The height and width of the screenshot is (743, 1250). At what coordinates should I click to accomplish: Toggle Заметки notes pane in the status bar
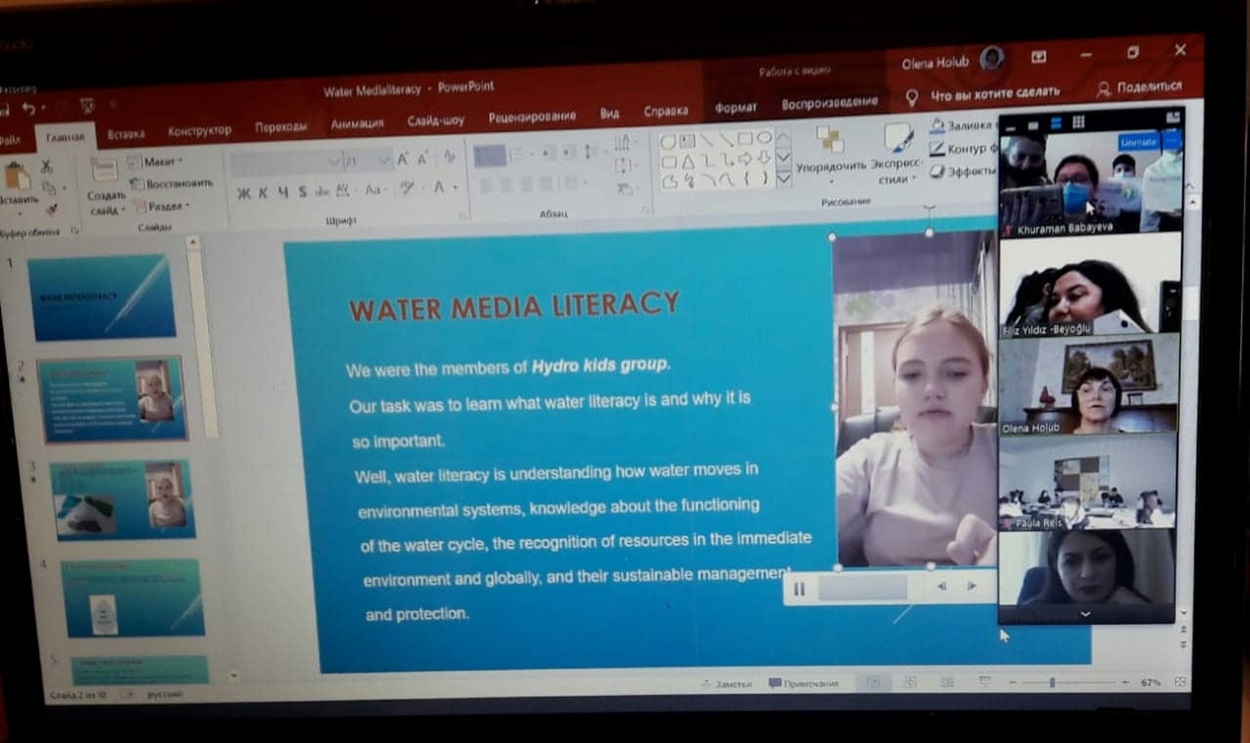[x=726, y=685]
